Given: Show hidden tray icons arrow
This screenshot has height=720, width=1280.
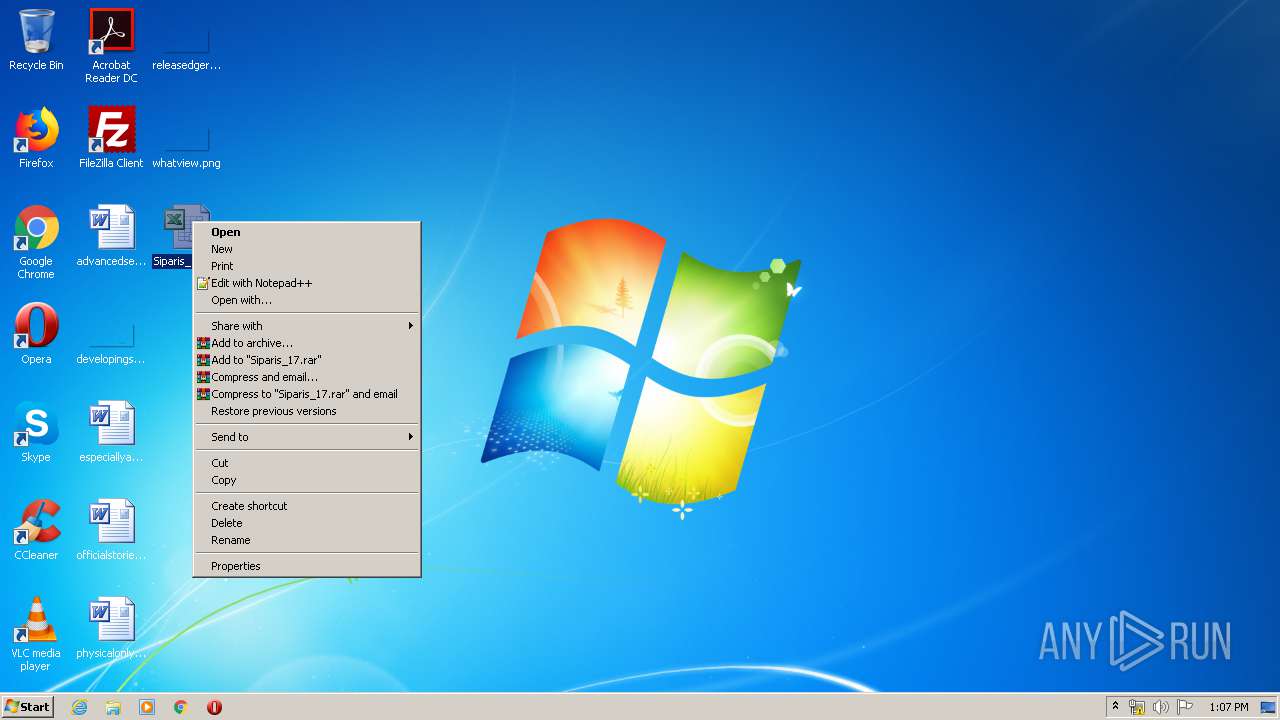Looking at the screenshot, I should [1115, 707].
